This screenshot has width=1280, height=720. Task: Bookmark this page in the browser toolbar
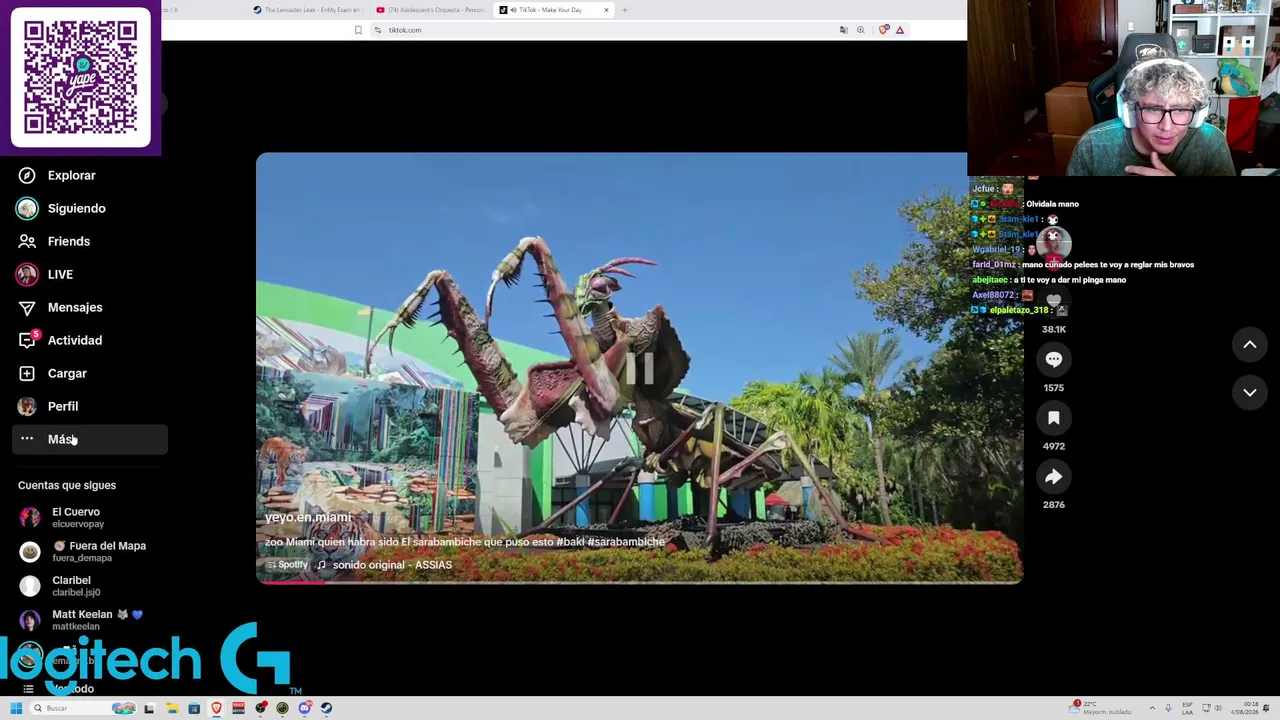pyautogui.click(x=358, y=30)
